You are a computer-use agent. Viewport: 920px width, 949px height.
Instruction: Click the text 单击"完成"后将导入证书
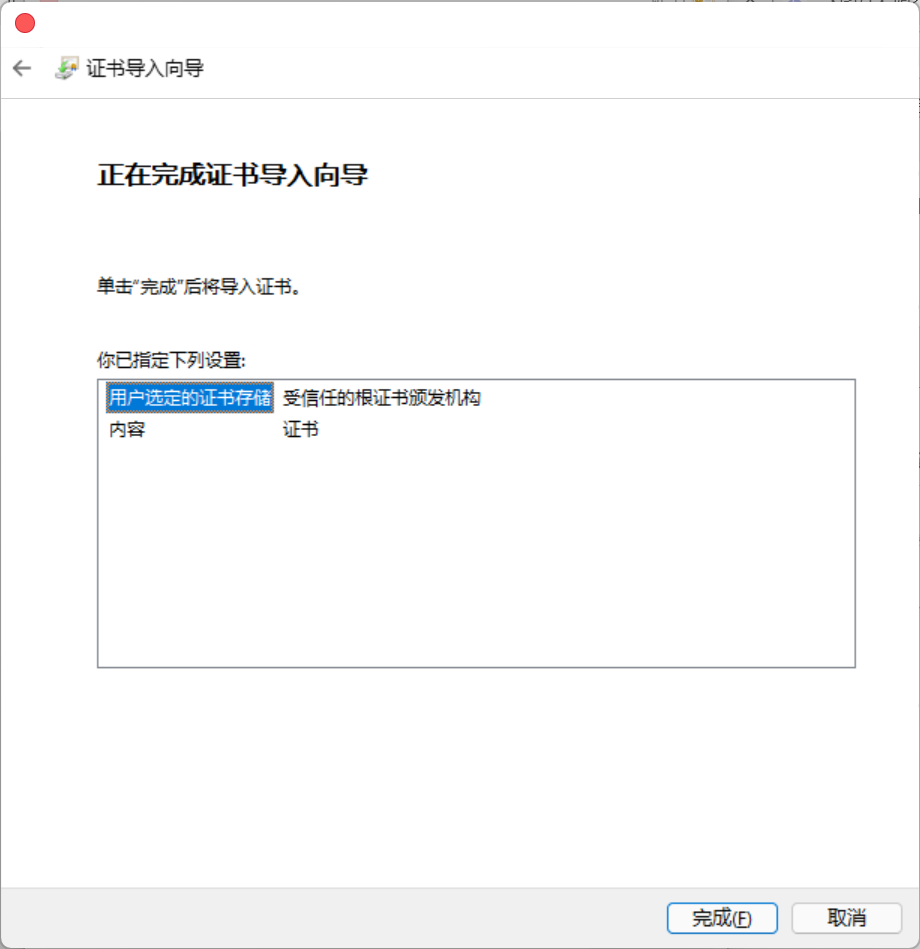pos(199,286)
